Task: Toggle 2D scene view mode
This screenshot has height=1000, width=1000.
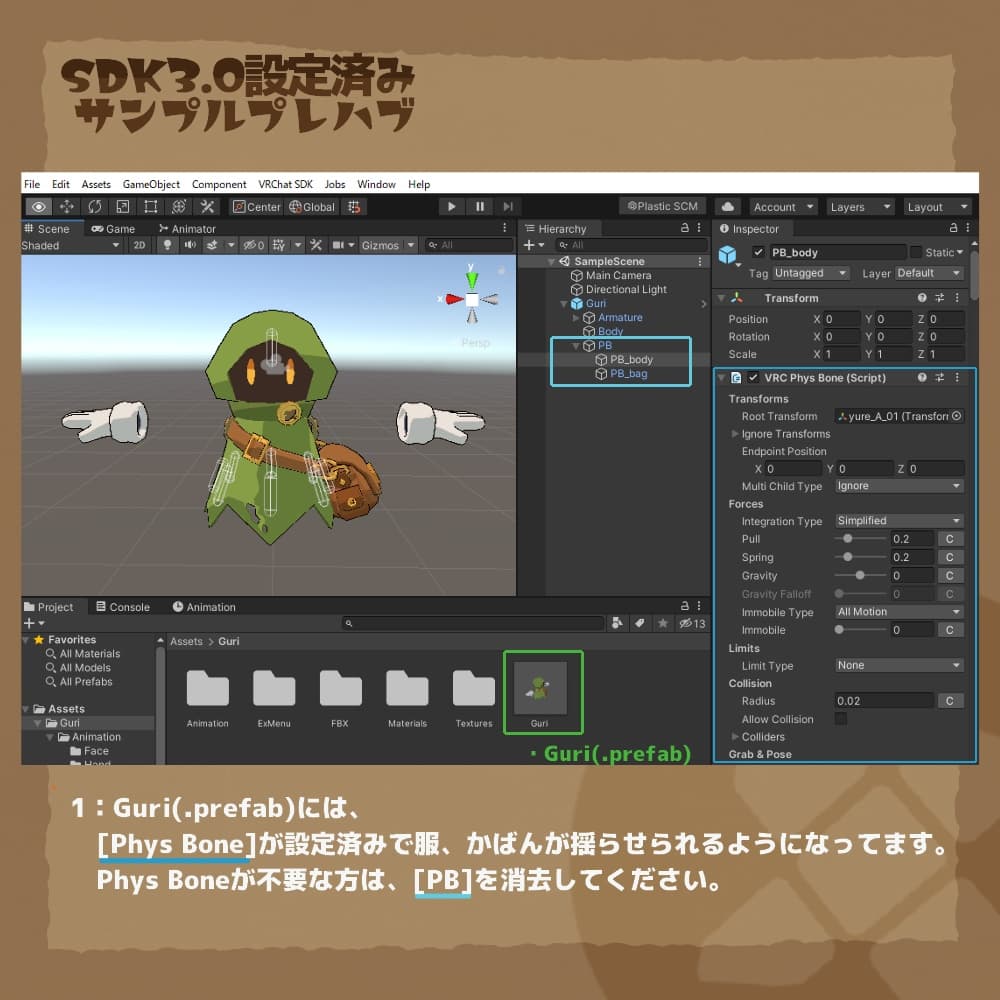Action: (140, 245)
